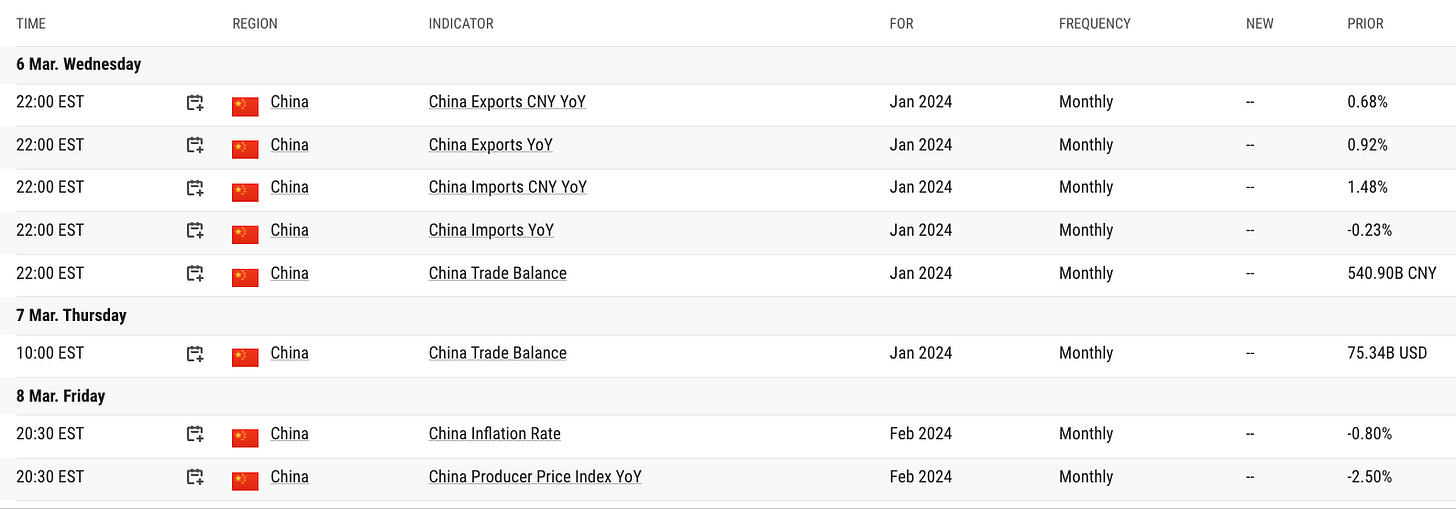Click China region link in Producer Price Index row
Screen dimensions: 1456x510
click(290, 477)
